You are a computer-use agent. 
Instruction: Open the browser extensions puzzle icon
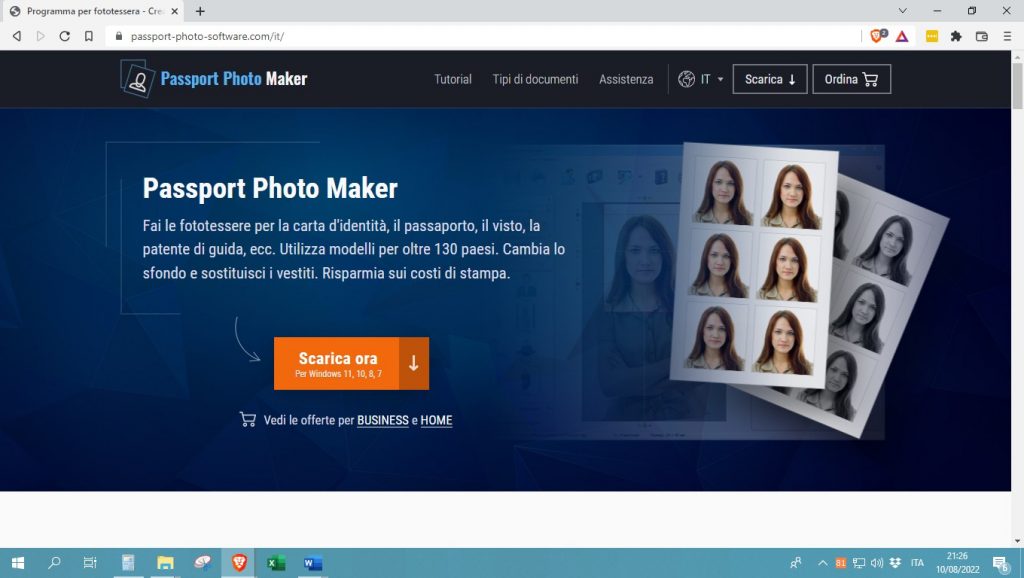956,36
